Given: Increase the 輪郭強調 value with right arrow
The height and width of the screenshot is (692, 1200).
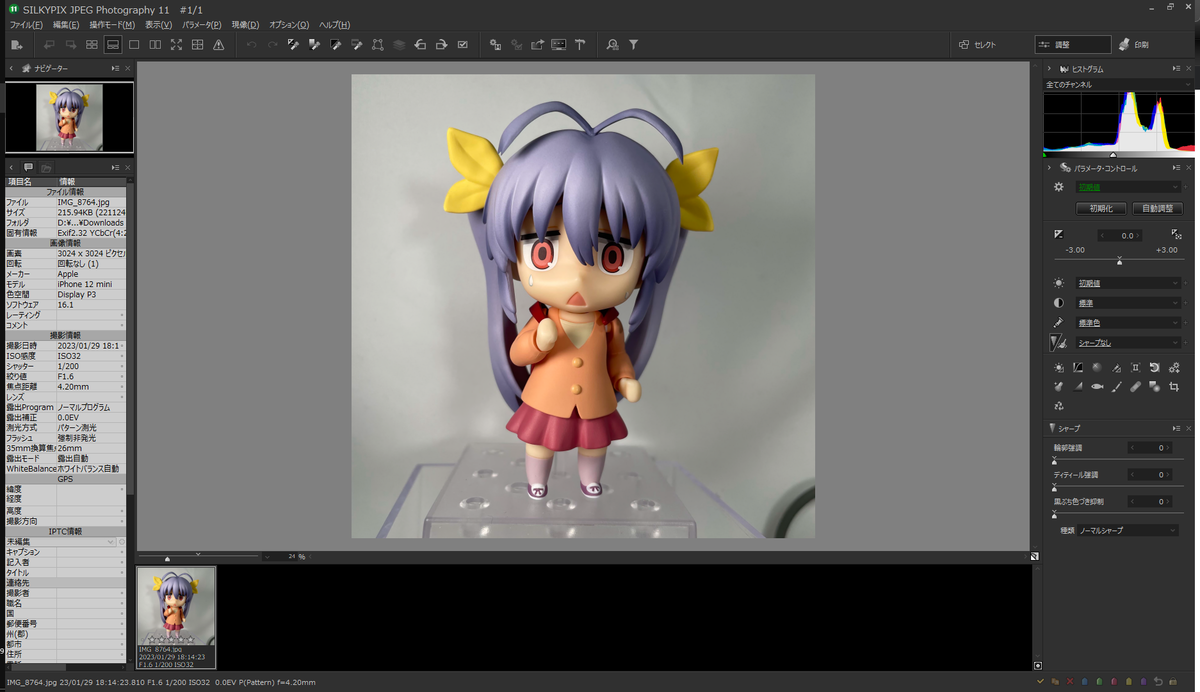Looking at the screenshot, I should [x=1170, y=448].
